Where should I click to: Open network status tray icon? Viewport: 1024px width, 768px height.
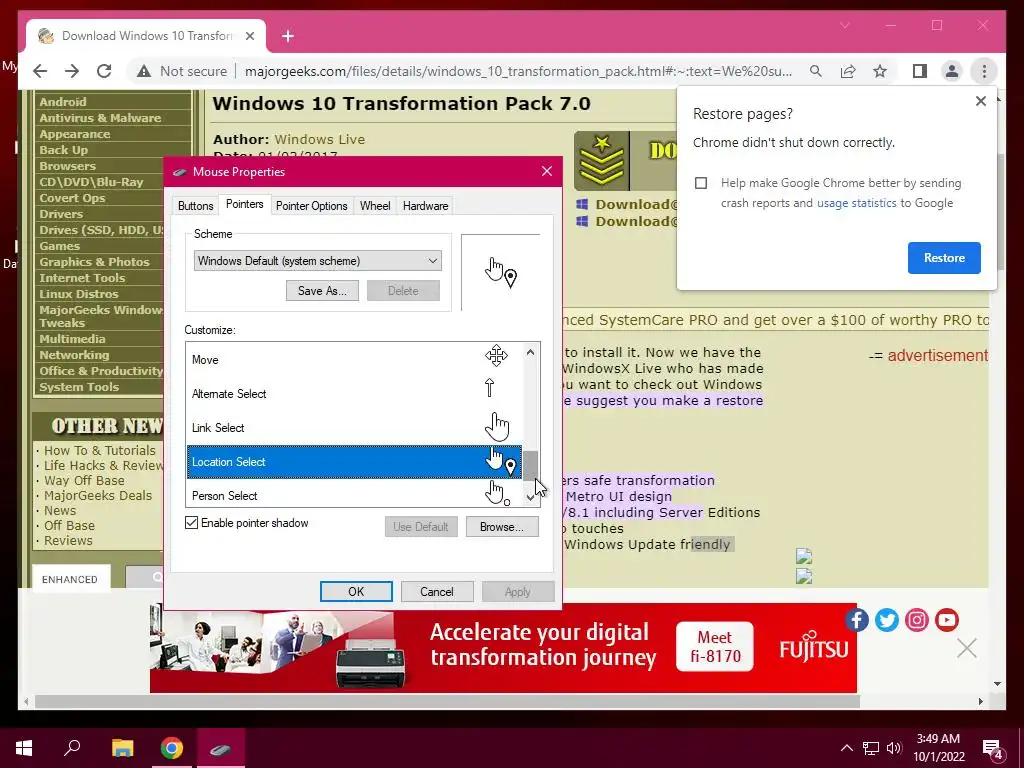coord(871,748)
